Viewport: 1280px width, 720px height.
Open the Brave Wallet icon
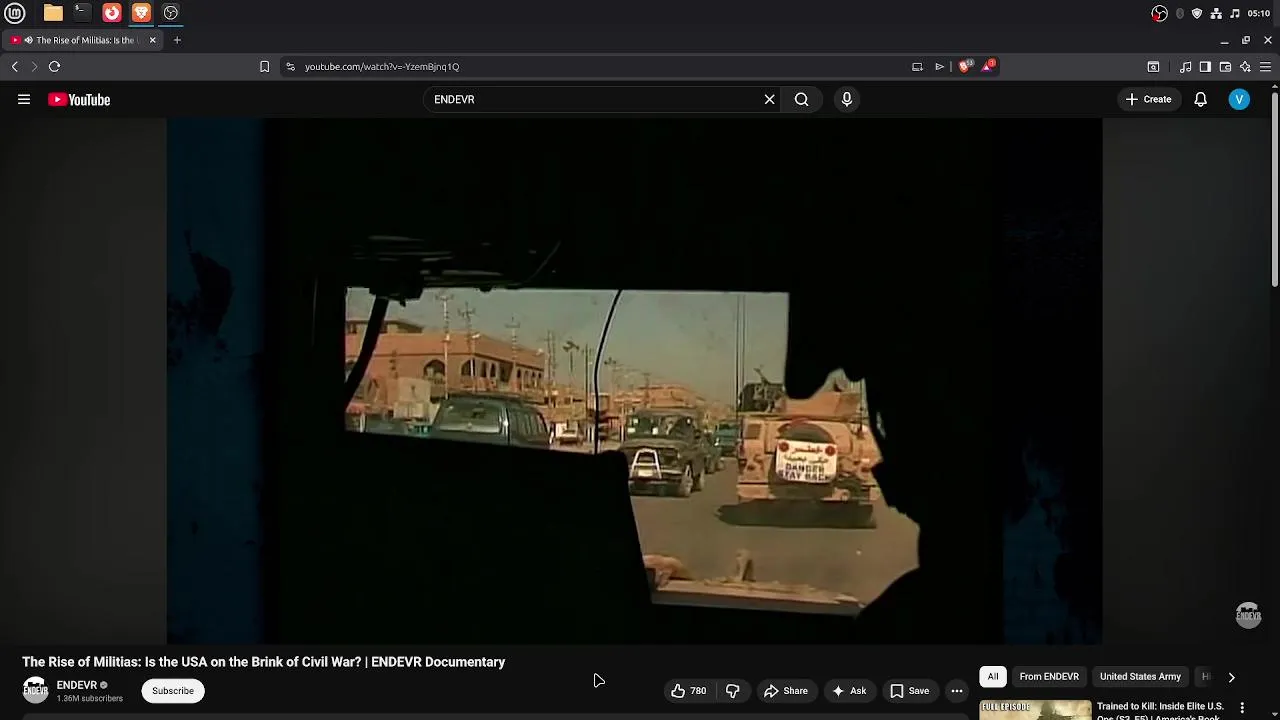1225,67
